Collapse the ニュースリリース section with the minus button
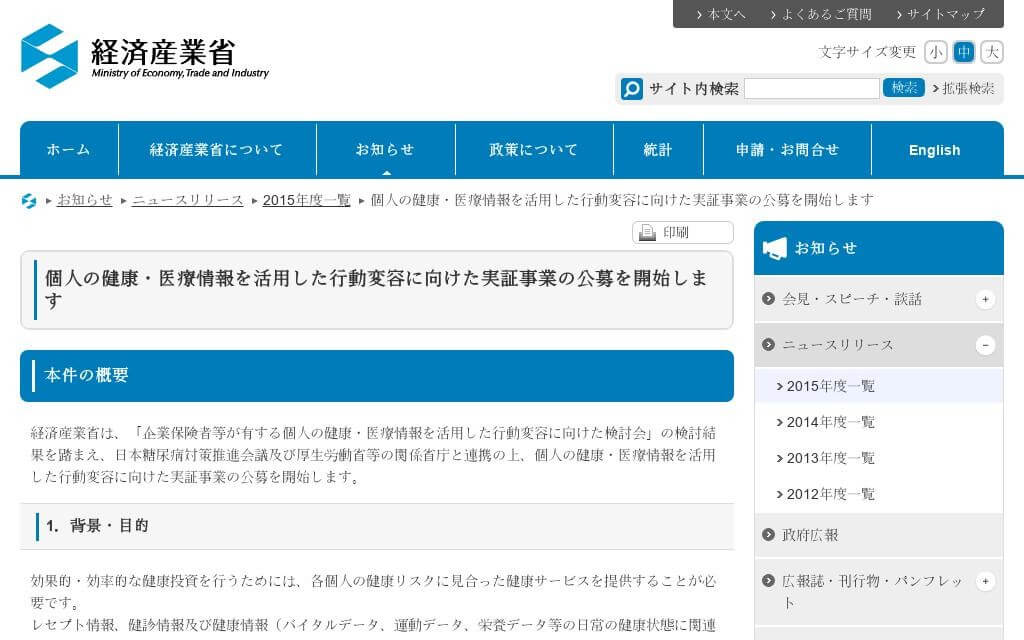The height and width of the screenshot is (640, 1024). [986, 345]
